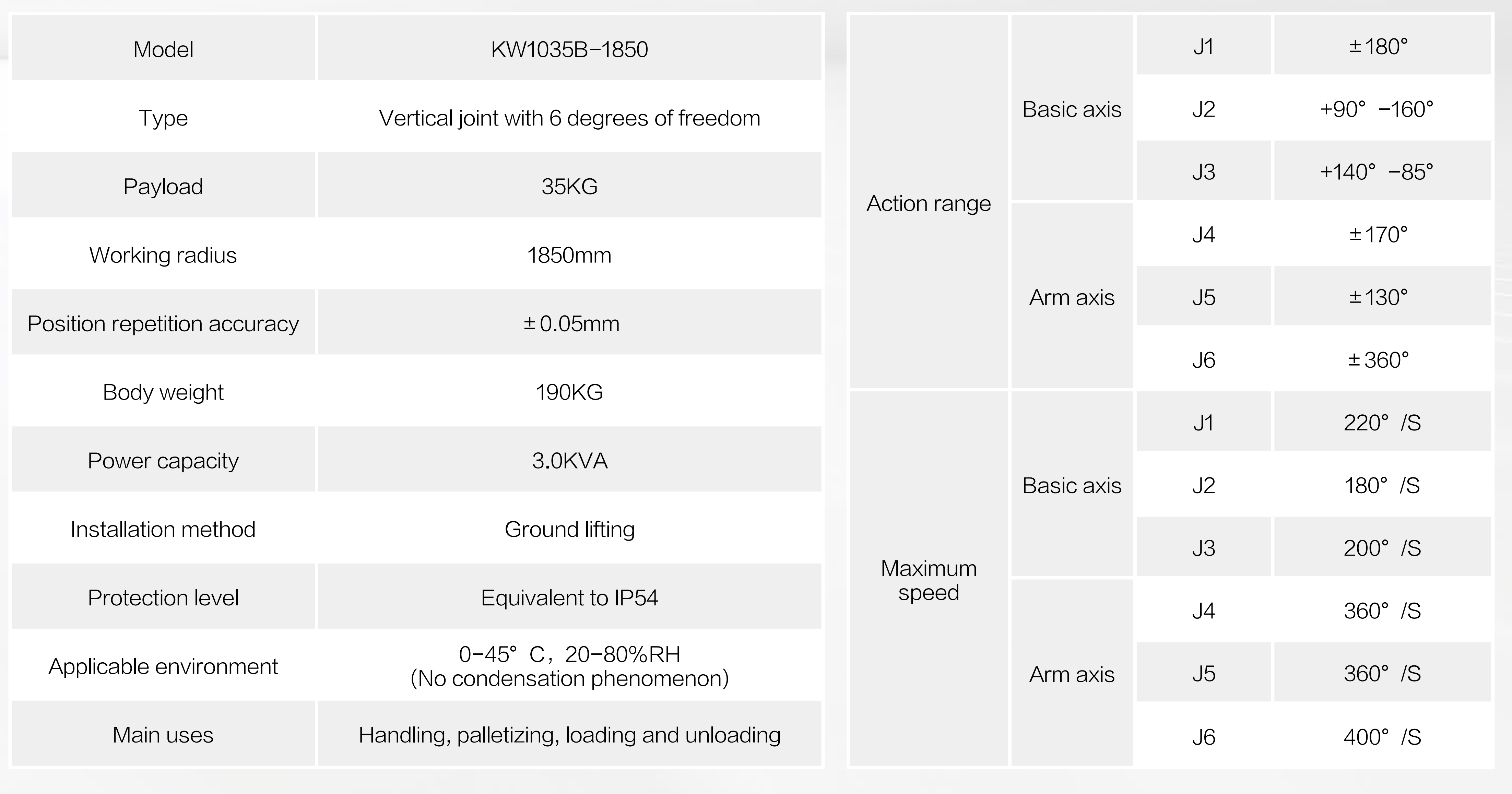Select the Equivalent to IP54 cell
1512x794 pixels.
click(x=569, y=597)
